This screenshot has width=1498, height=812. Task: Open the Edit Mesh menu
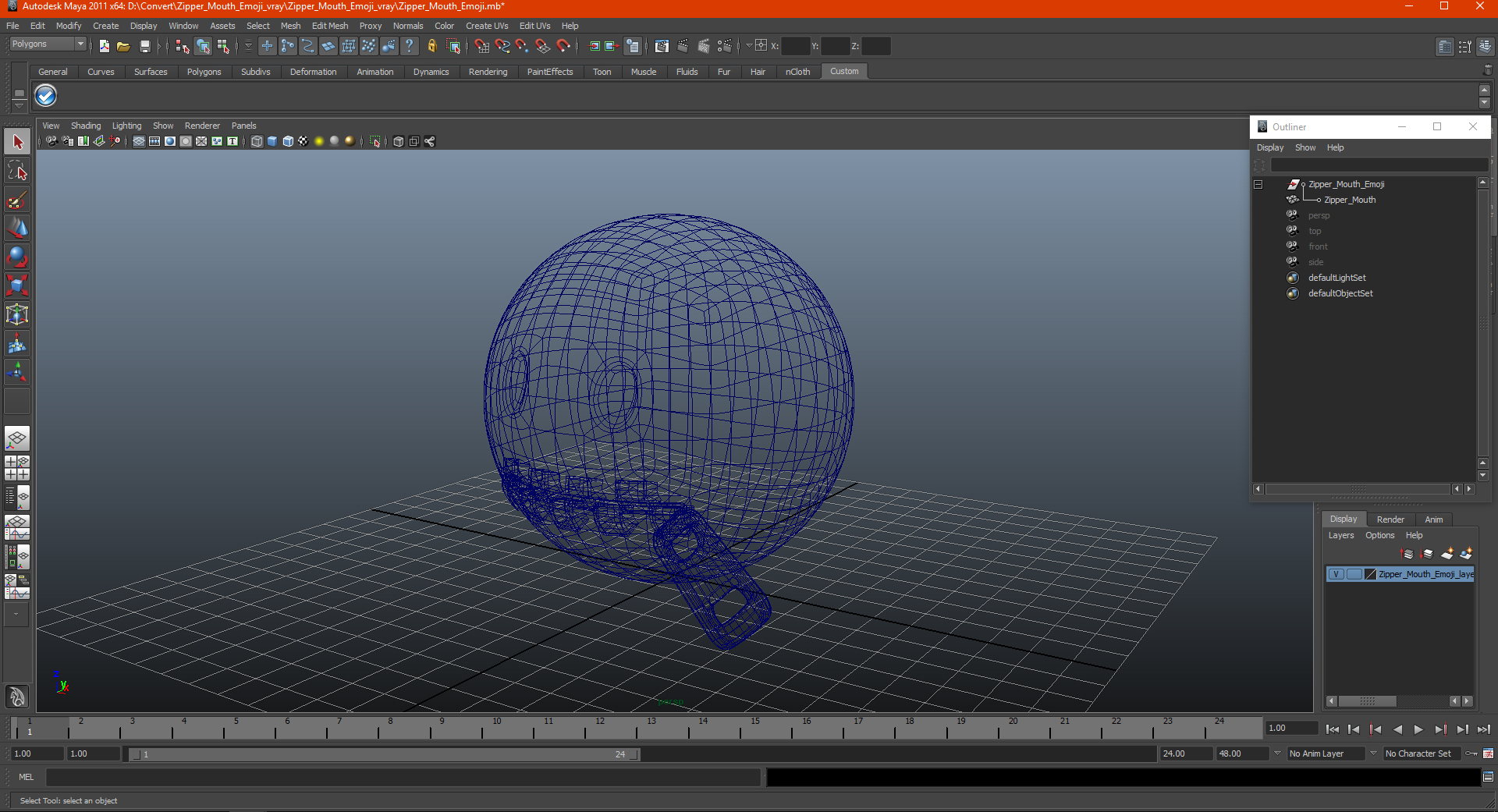tap(330, 26)
